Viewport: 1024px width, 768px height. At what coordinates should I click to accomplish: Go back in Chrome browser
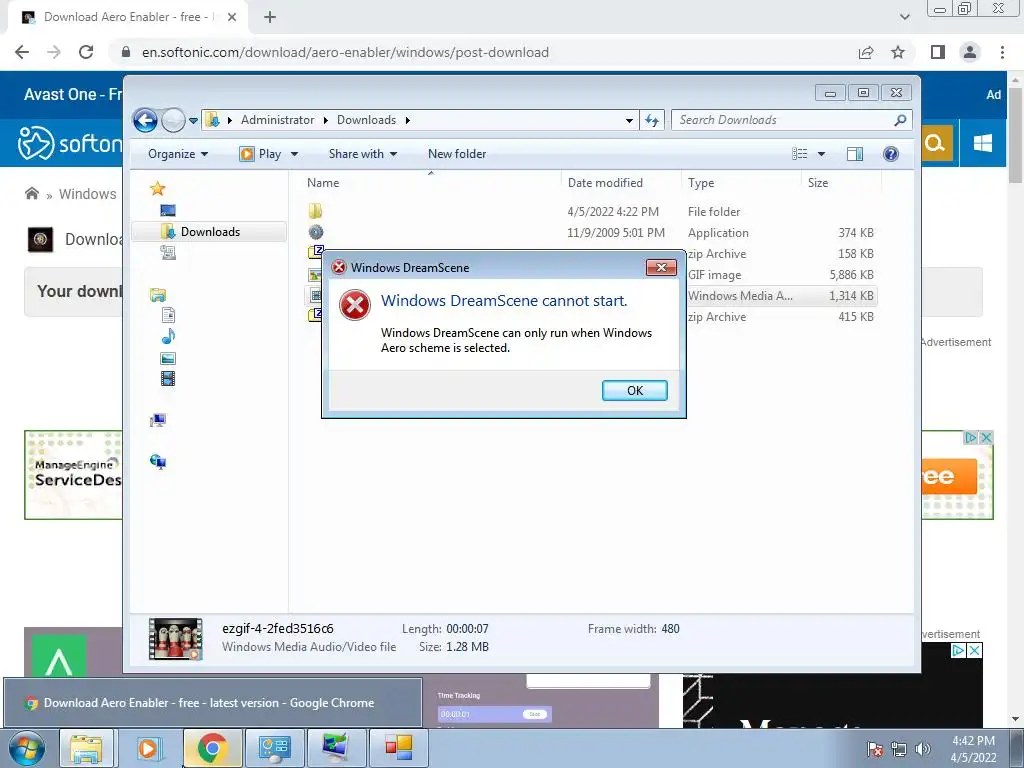pos(22,52)
